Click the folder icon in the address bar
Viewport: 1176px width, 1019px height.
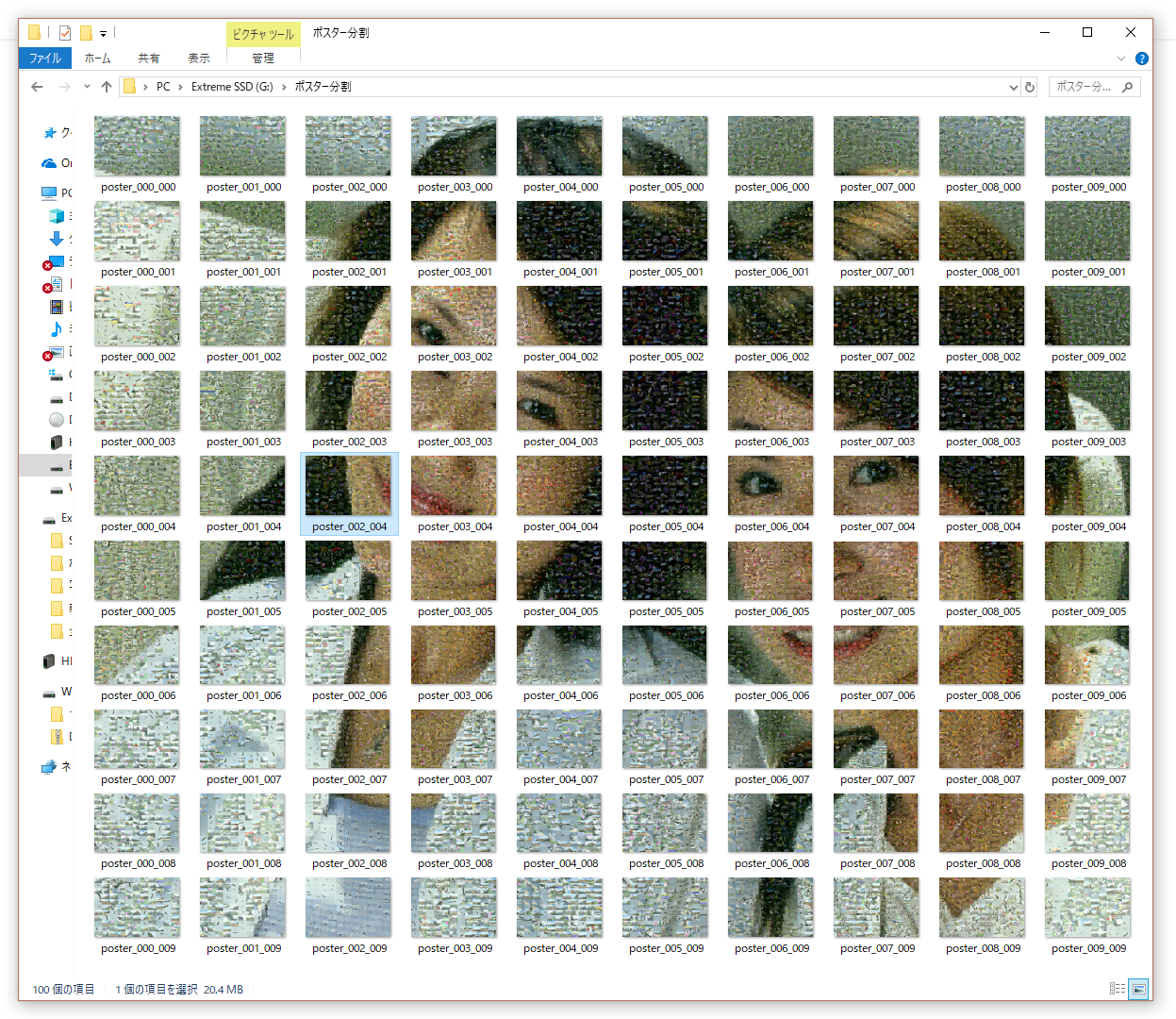point(130,87)
